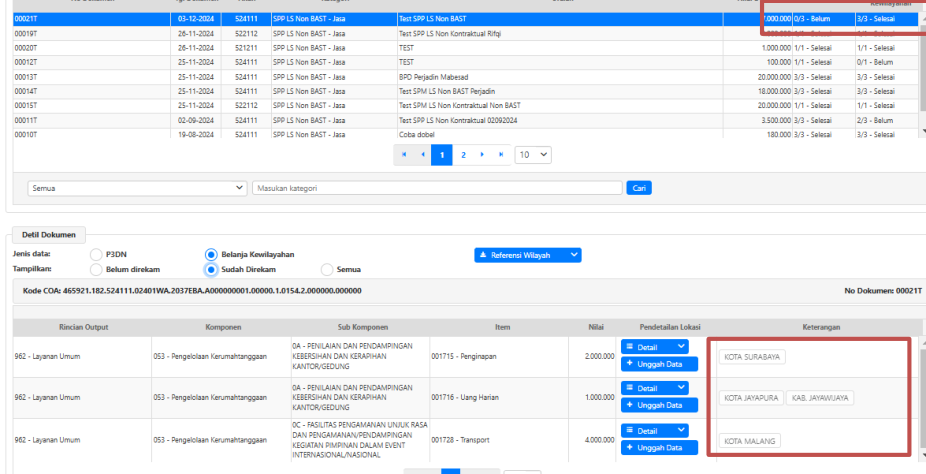
Task: Click the Cari search button
Action: pyautogui.click(x=638, y=188)
